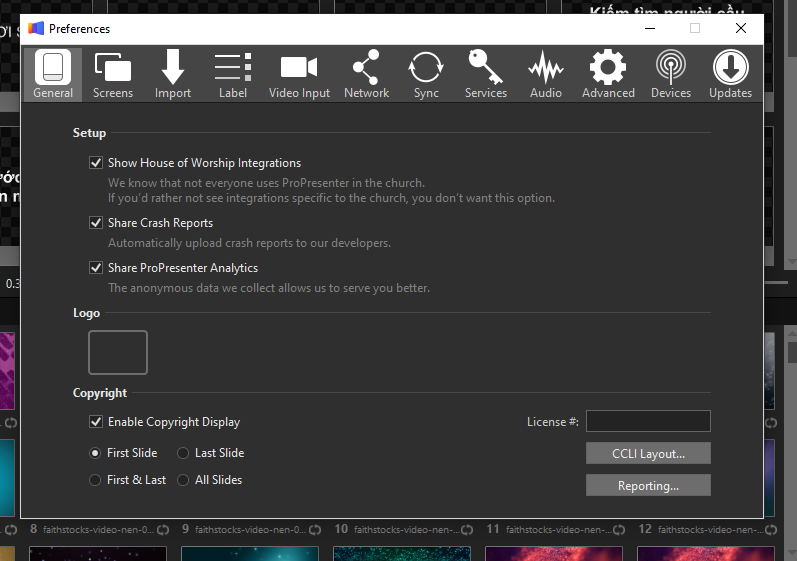Open the Reporting dialog
This screenshot has height=561, width=797.
[x=648, y=485]
